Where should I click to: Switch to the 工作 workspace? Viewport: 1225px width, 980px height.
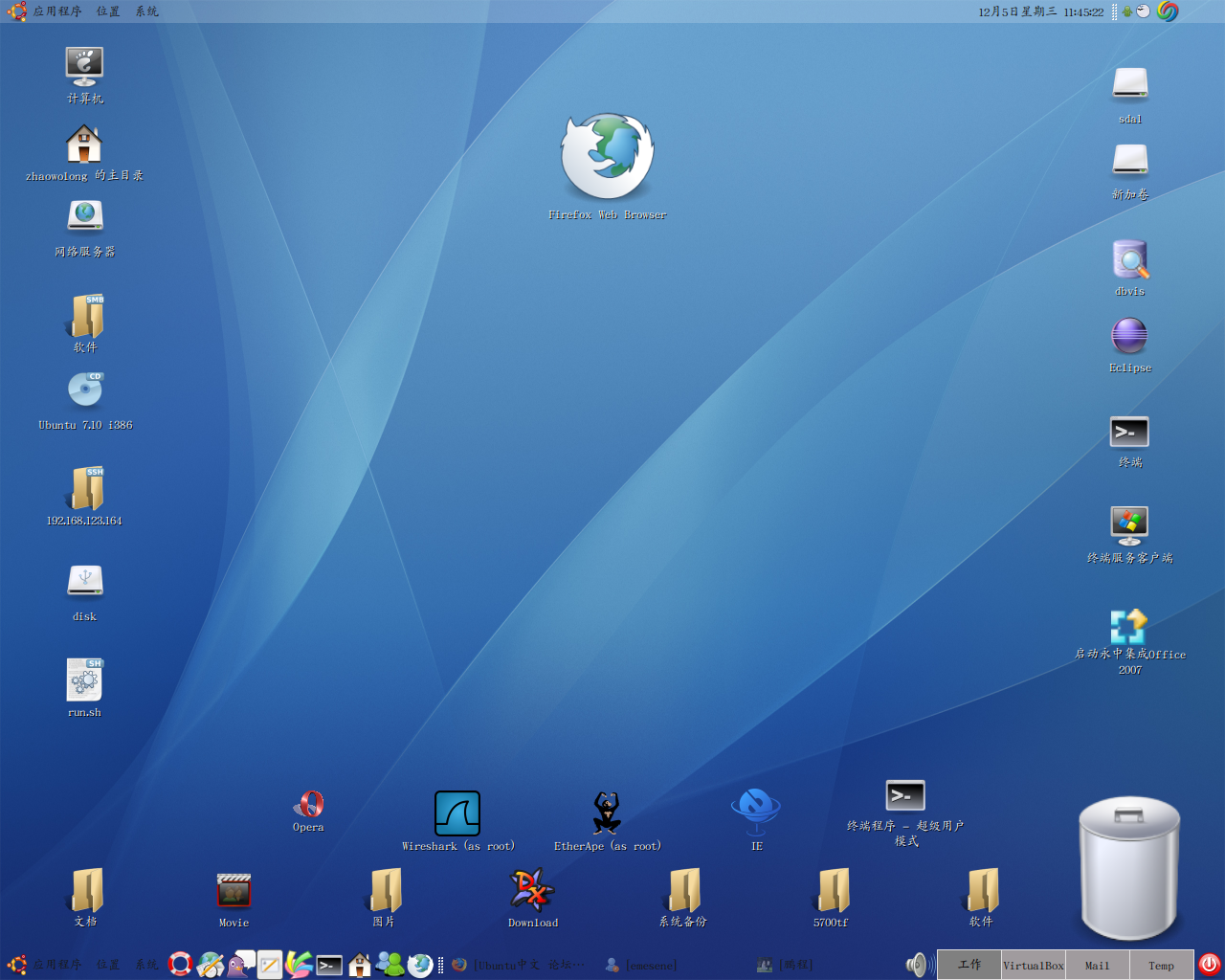click(x=969, y=965)
